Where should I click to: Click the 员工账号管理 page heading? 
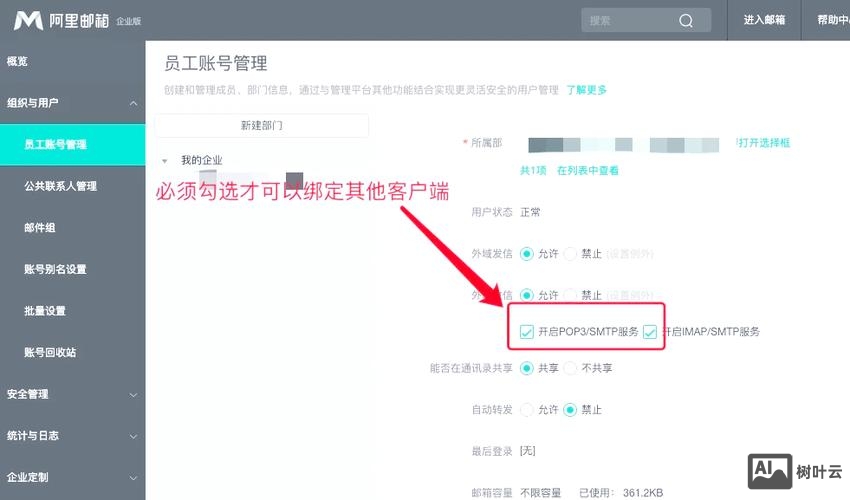(216, 63)
